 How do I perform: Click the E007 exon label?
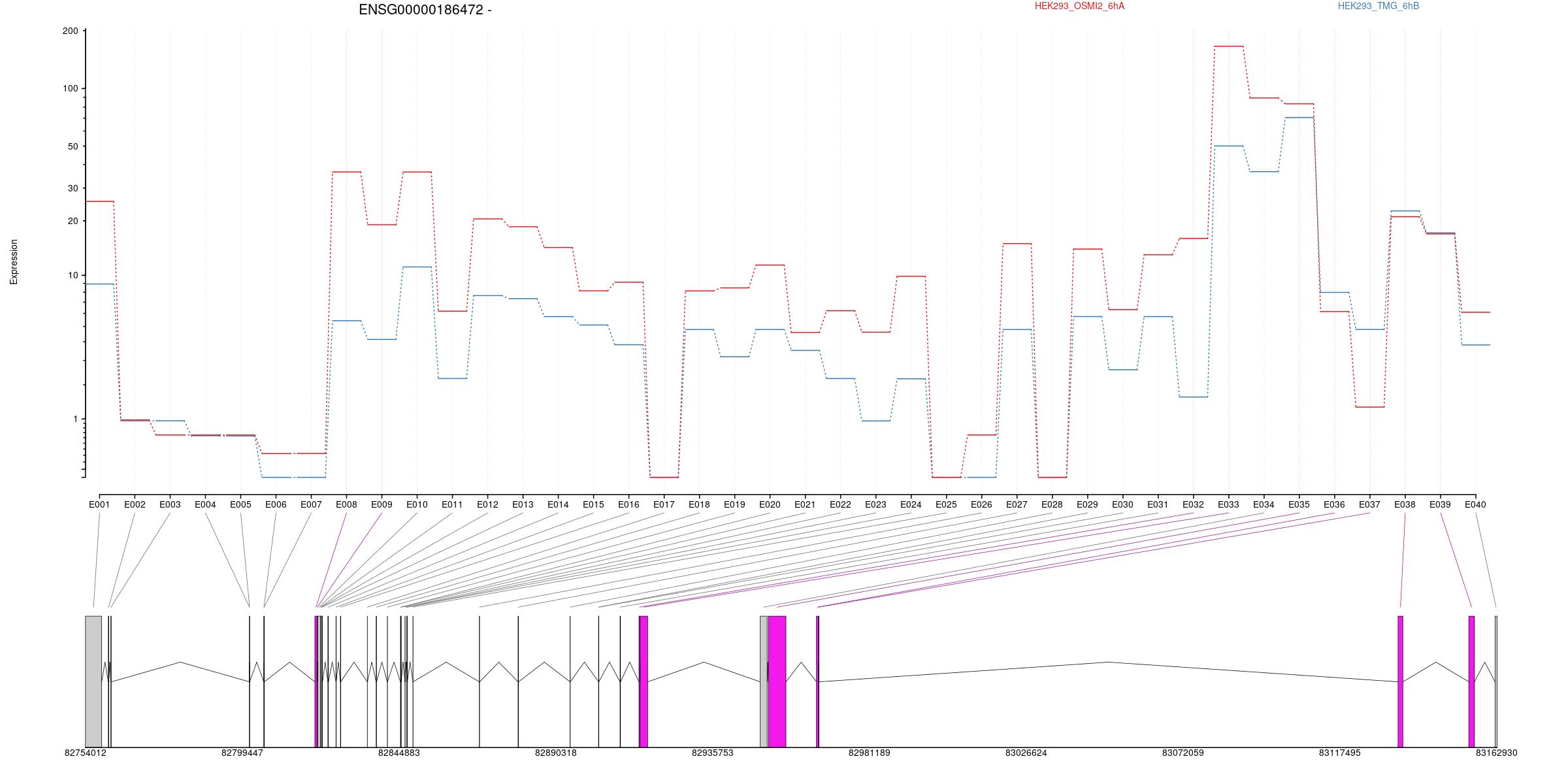[x=311, y=504]
